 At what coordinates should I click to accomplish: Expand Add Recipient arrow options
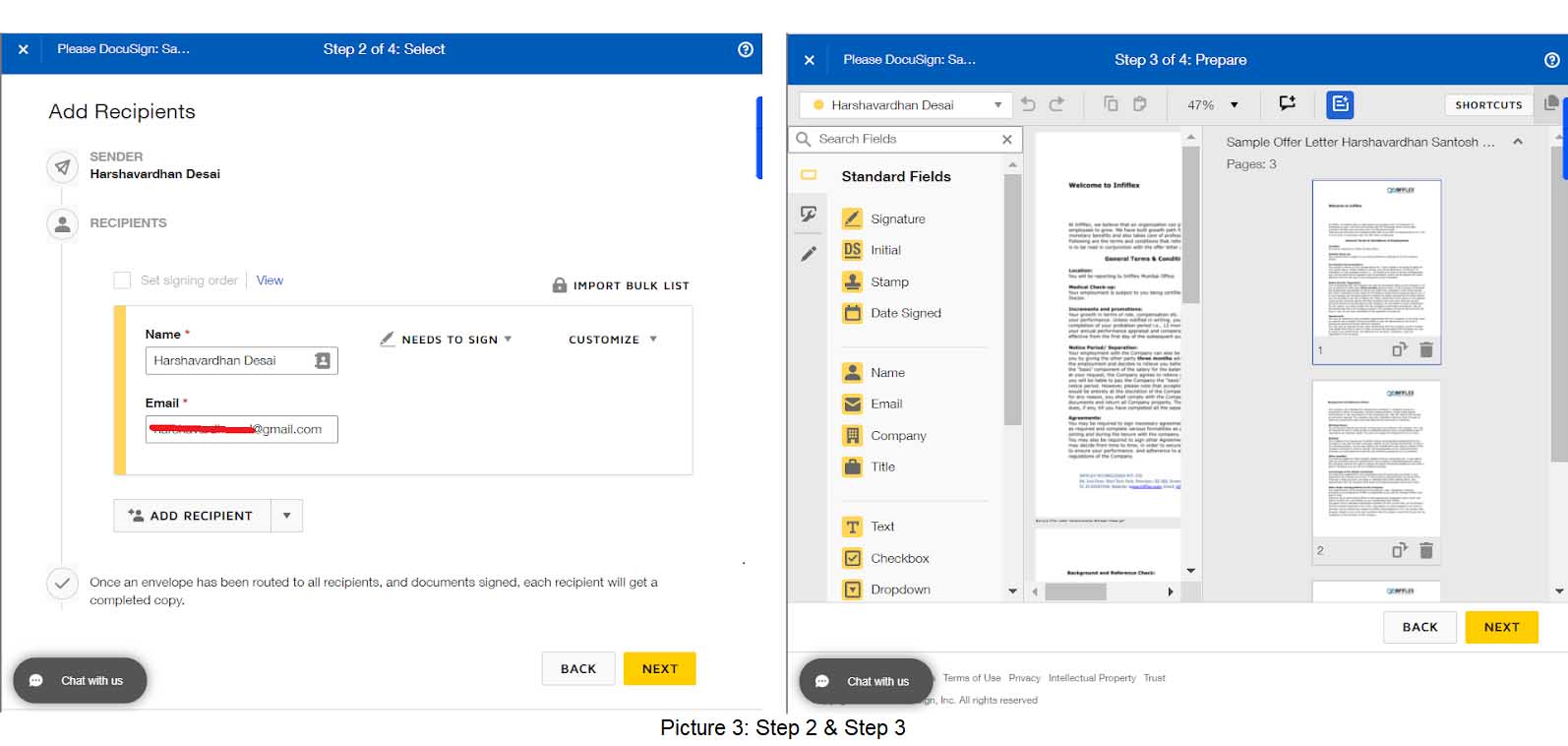point(286,516)
